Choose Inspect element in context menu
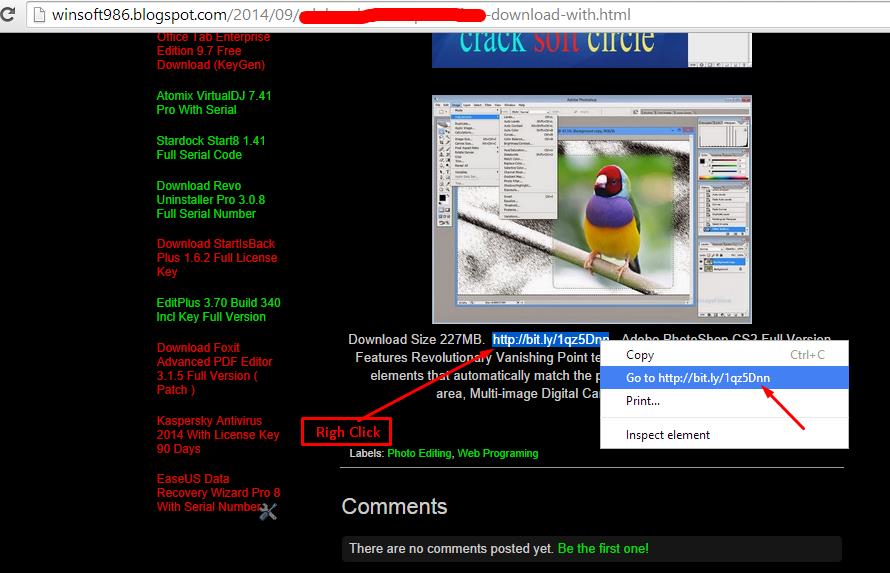Viewport: 890px width, 573px height. click(x=724, y=435)
